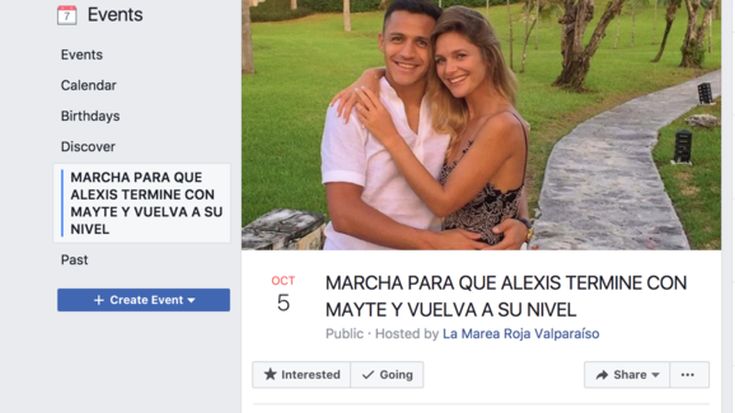Click the Events header title

click(115, 15)
